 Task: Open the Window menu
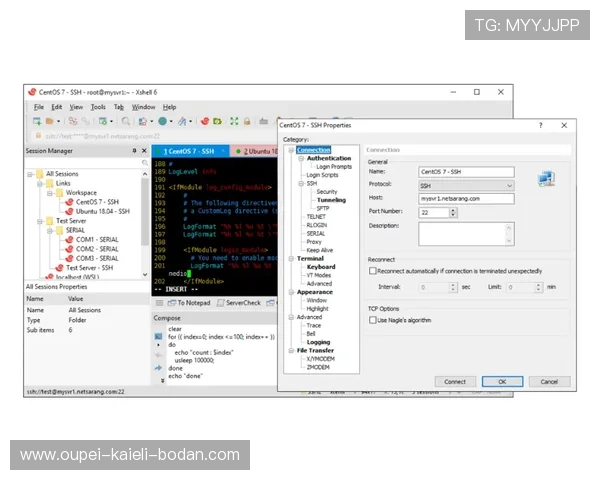click(143, 107)
